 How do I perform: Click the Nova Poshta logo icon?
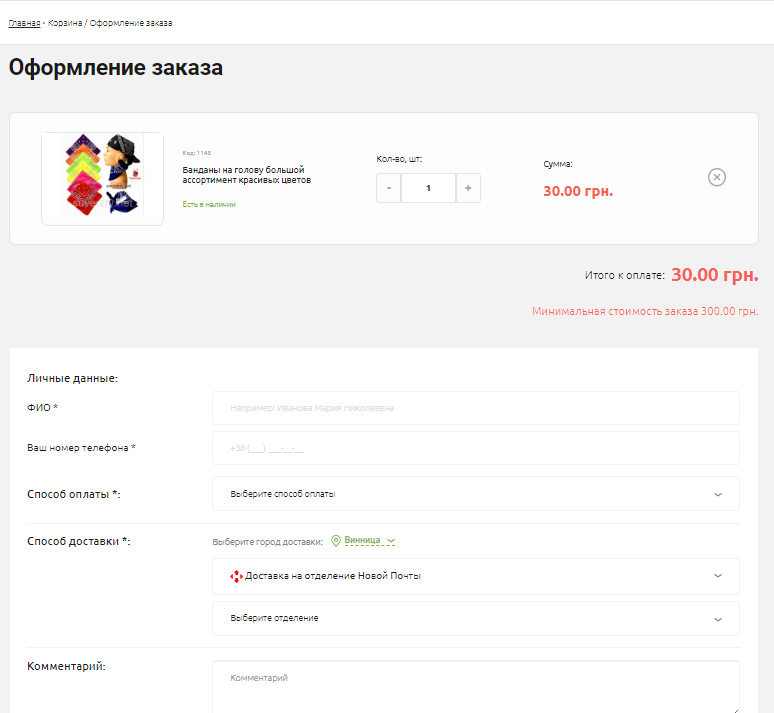236,576
